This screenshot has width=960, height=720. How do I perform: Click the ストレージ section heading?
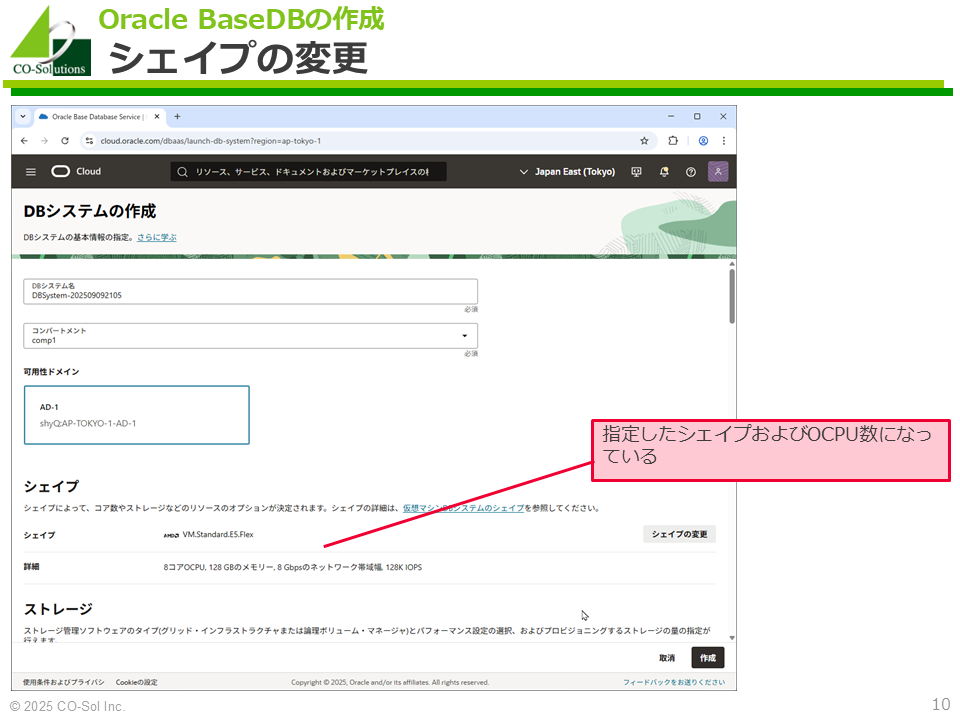click(58, 609)
